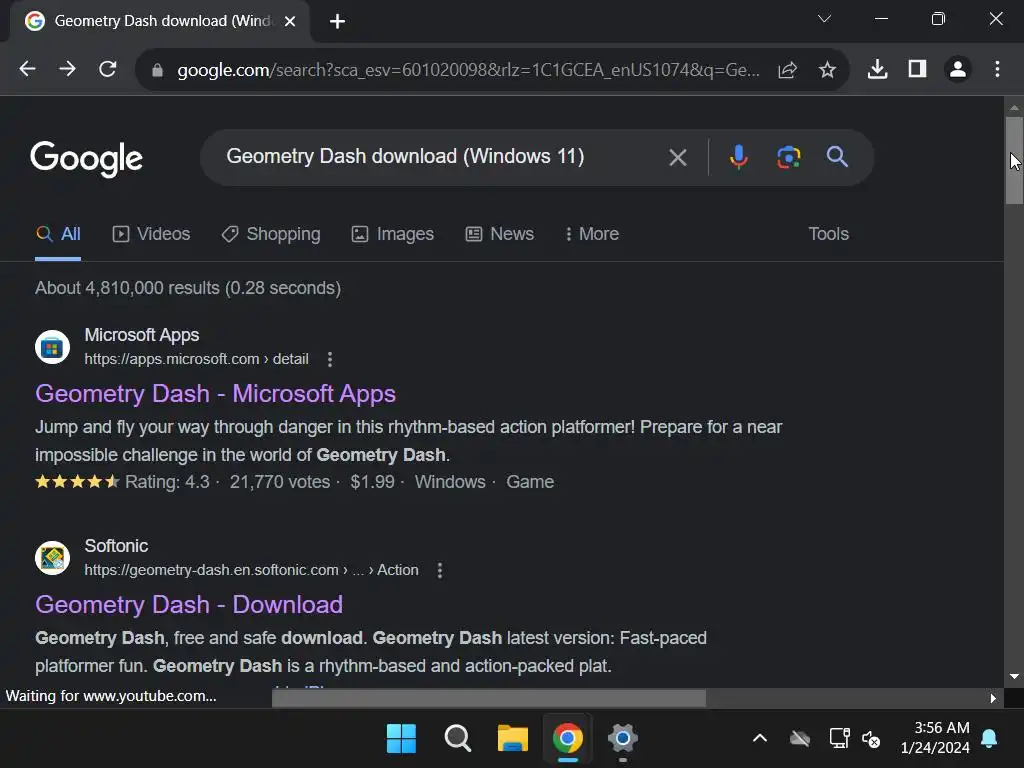Go back to the previous page

click(27, 69)
